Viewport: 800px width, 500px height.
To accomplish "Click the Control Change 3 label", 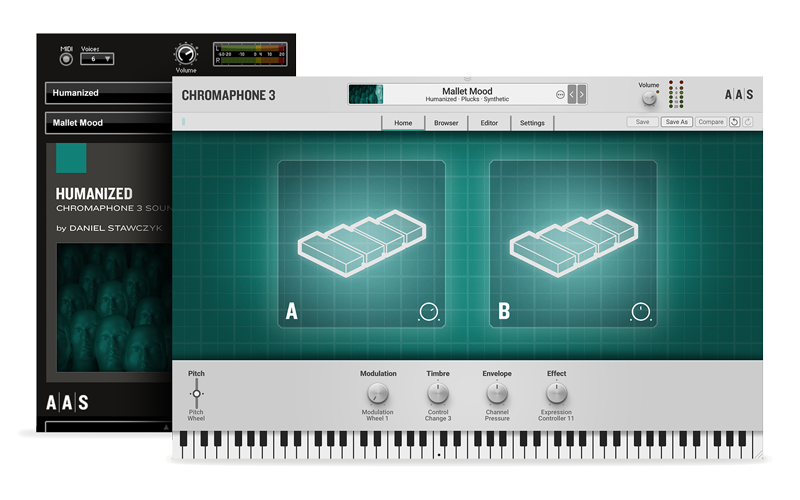I will pyautogui.click(x=438, y=415).
